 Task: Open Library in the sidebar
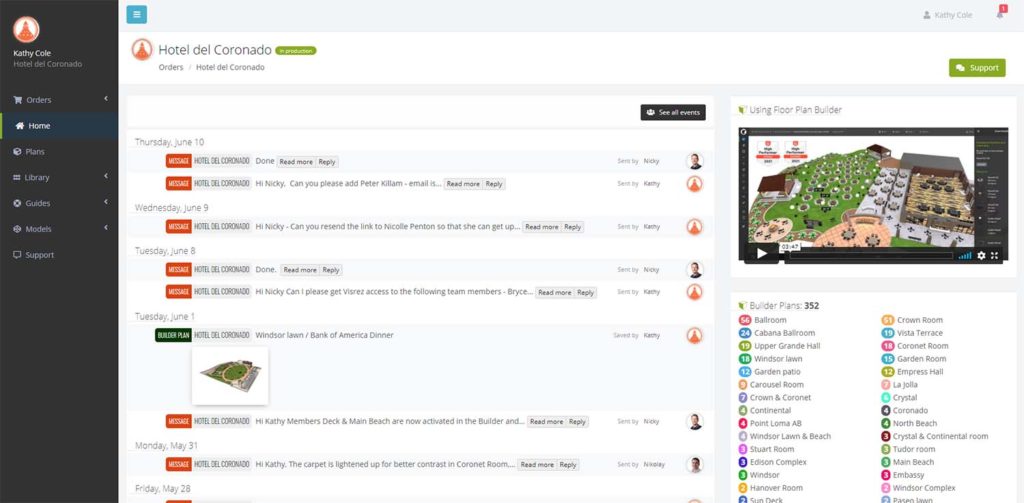coord(37,177)
